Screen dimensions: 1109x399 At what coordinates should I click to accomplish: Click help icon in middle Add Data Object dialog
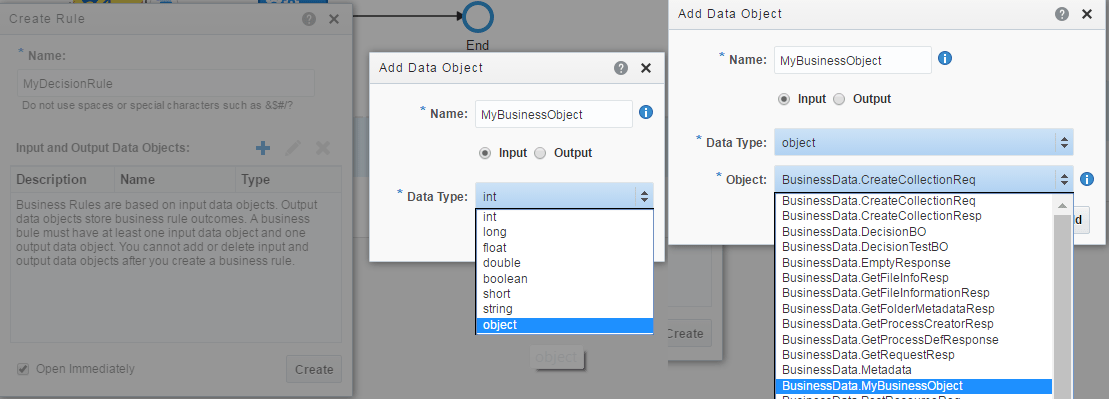621,68
